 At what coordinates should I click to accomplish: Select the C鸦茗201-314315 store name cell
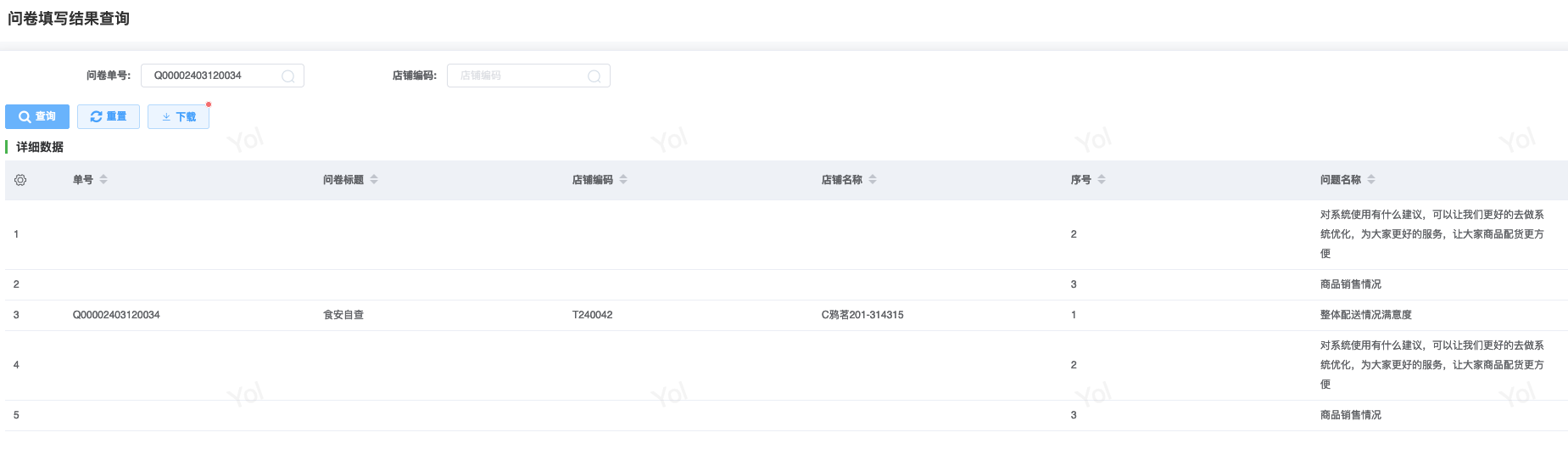(862, 315)
